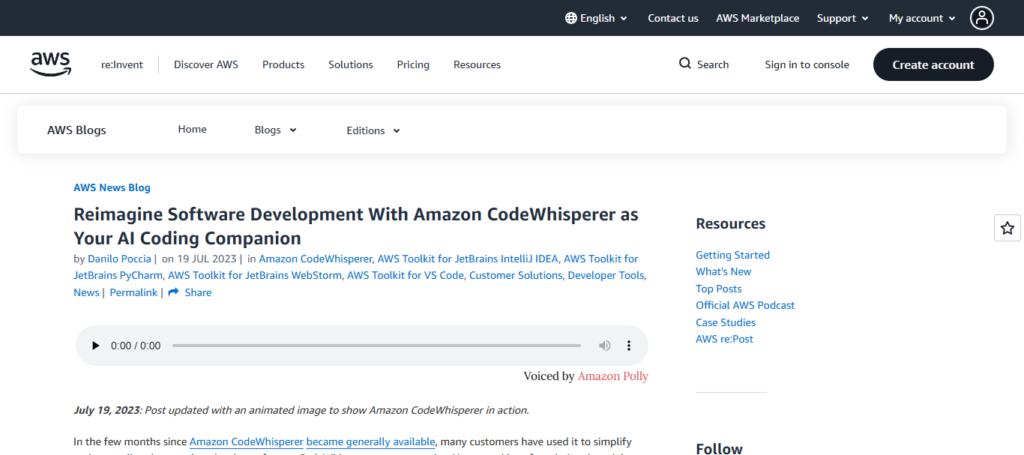Click the Resources sidebar heading
Image resolution: width=1024 pixels, height=455 pixels.
(730, 224)
